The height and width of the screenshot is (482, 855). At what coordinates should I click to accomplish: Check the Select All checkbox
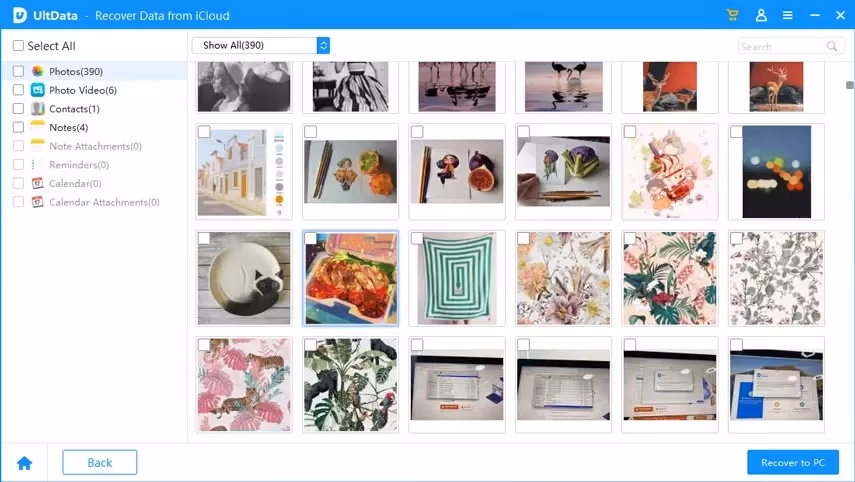point(18,46)
